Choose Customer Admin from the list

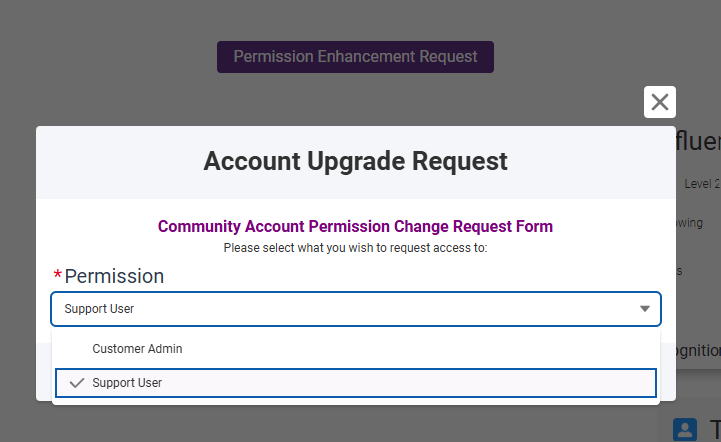(x=137, y=349)
